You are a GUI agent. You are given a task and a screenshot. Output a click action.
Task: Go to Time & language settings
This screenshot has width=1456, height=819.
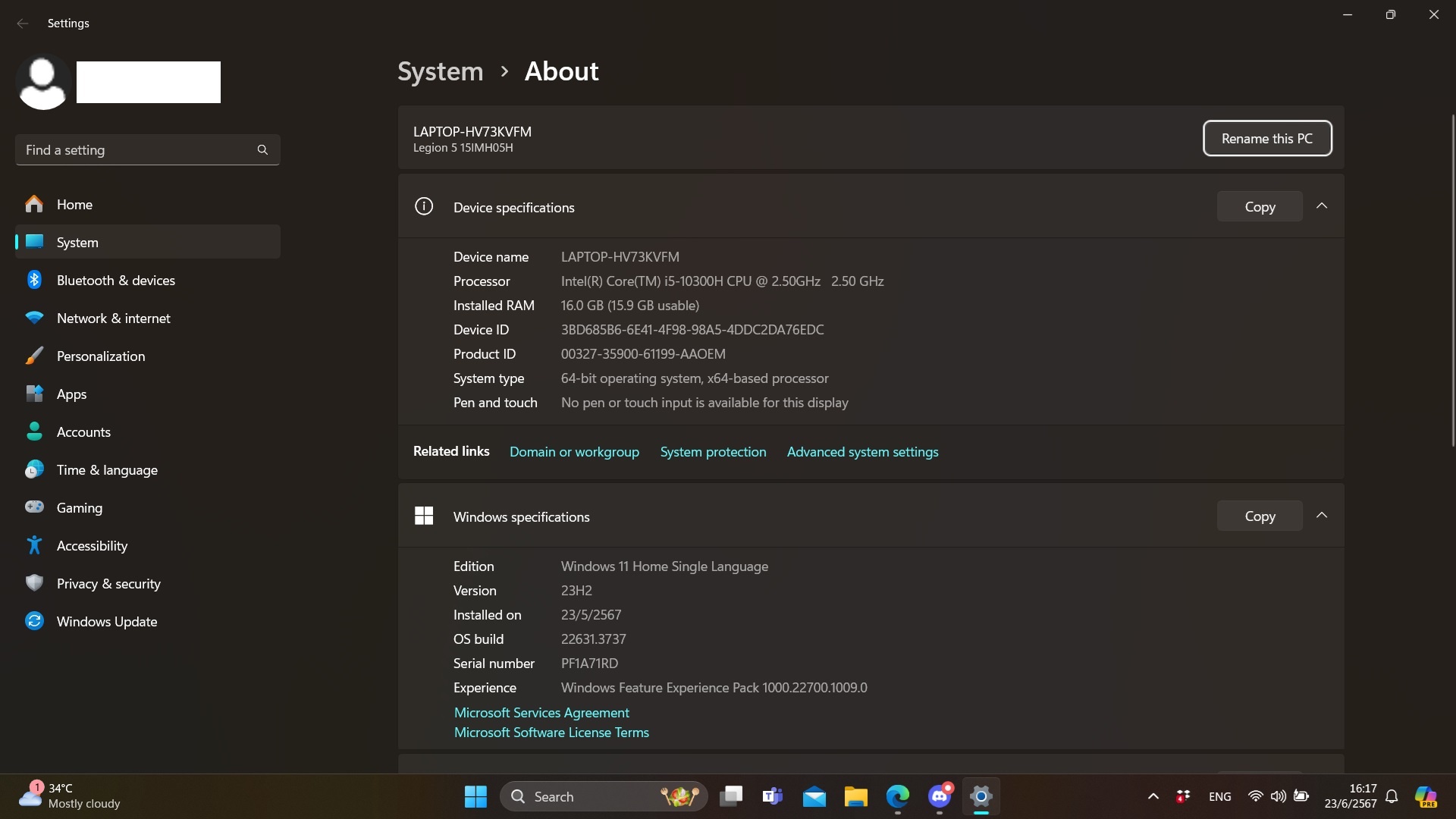pos(107,469)
